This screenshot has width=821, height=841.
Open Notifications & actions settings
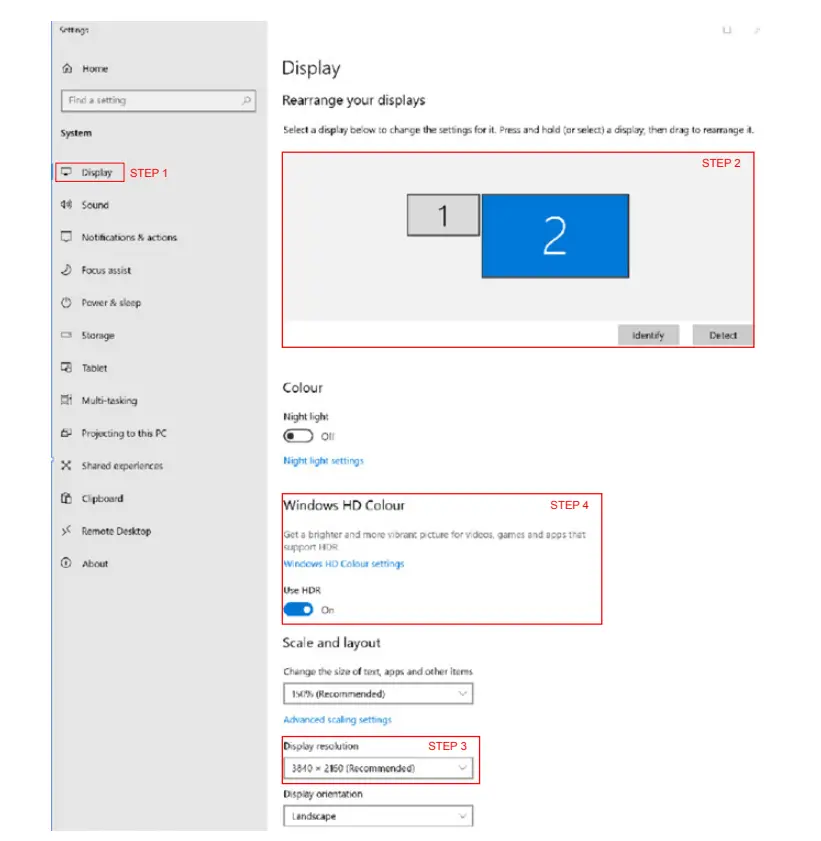tap(129, 237)
